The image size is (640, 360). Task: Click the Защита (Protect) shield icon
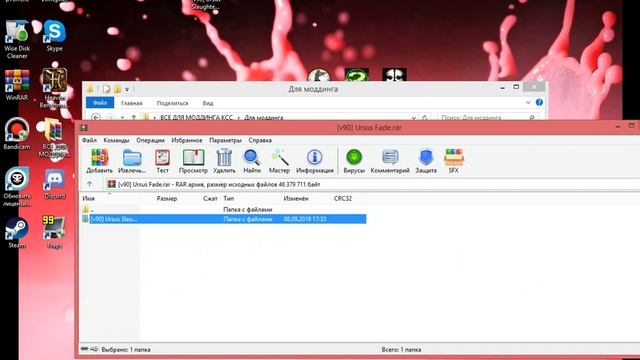click(x=426, y=161)
